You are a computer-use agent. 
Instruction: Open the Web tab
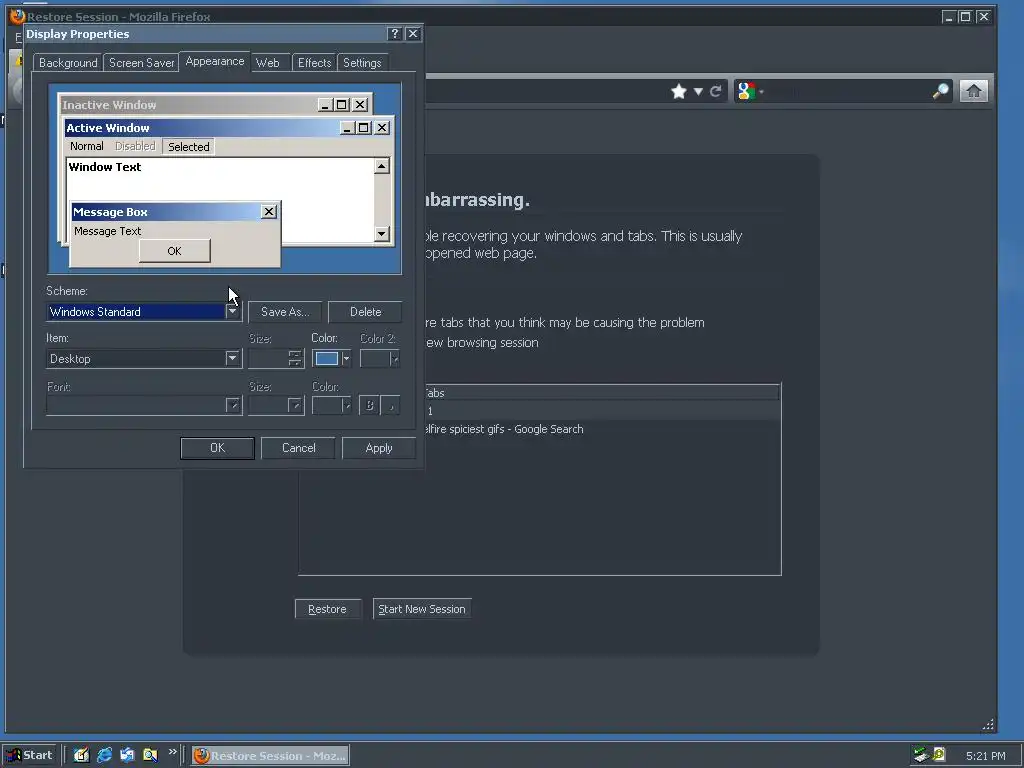(268, 63)
